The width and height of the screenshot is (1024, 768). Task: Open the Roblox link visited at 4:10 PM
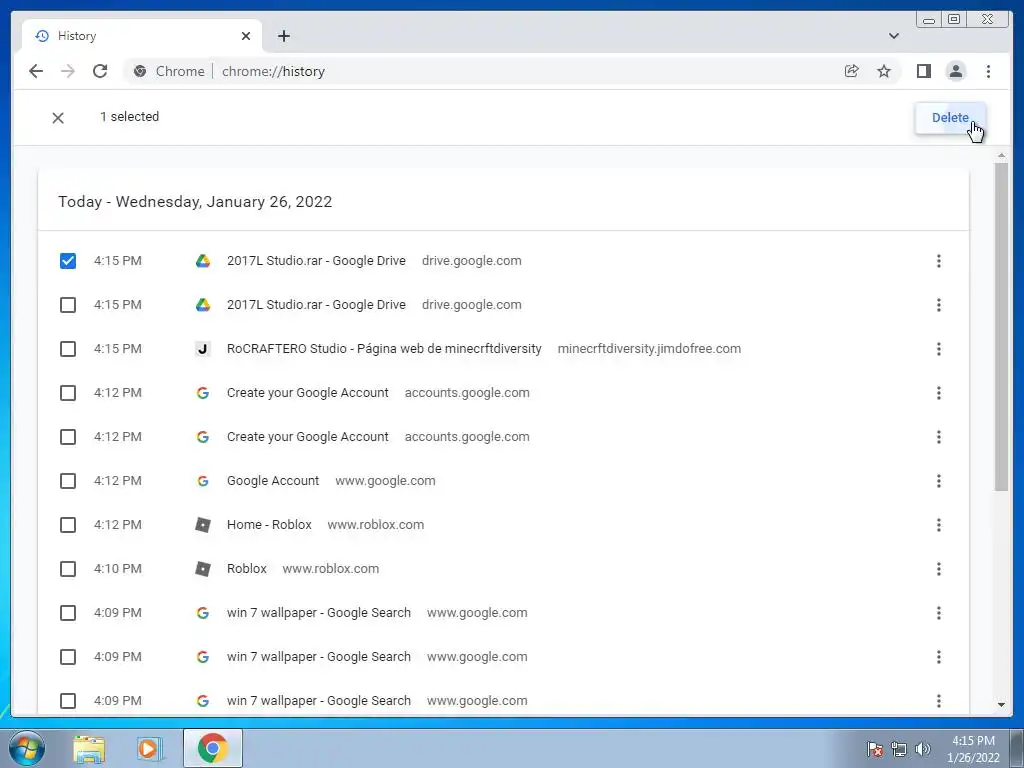246,569
